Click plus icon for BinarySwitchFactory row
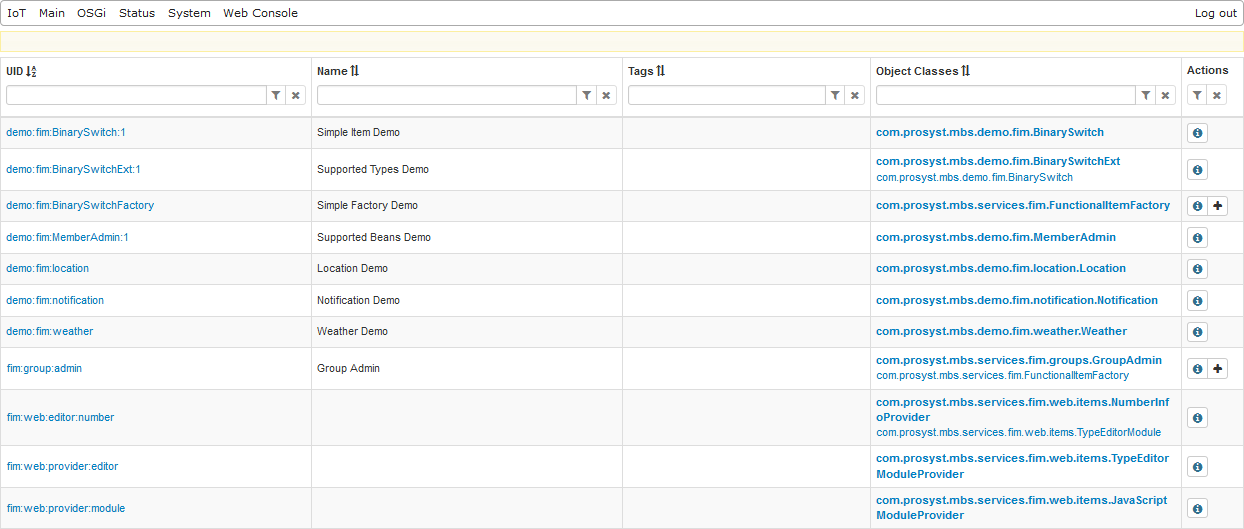The height and width of the screenshot is (529, 1244). click(1217, 206)
